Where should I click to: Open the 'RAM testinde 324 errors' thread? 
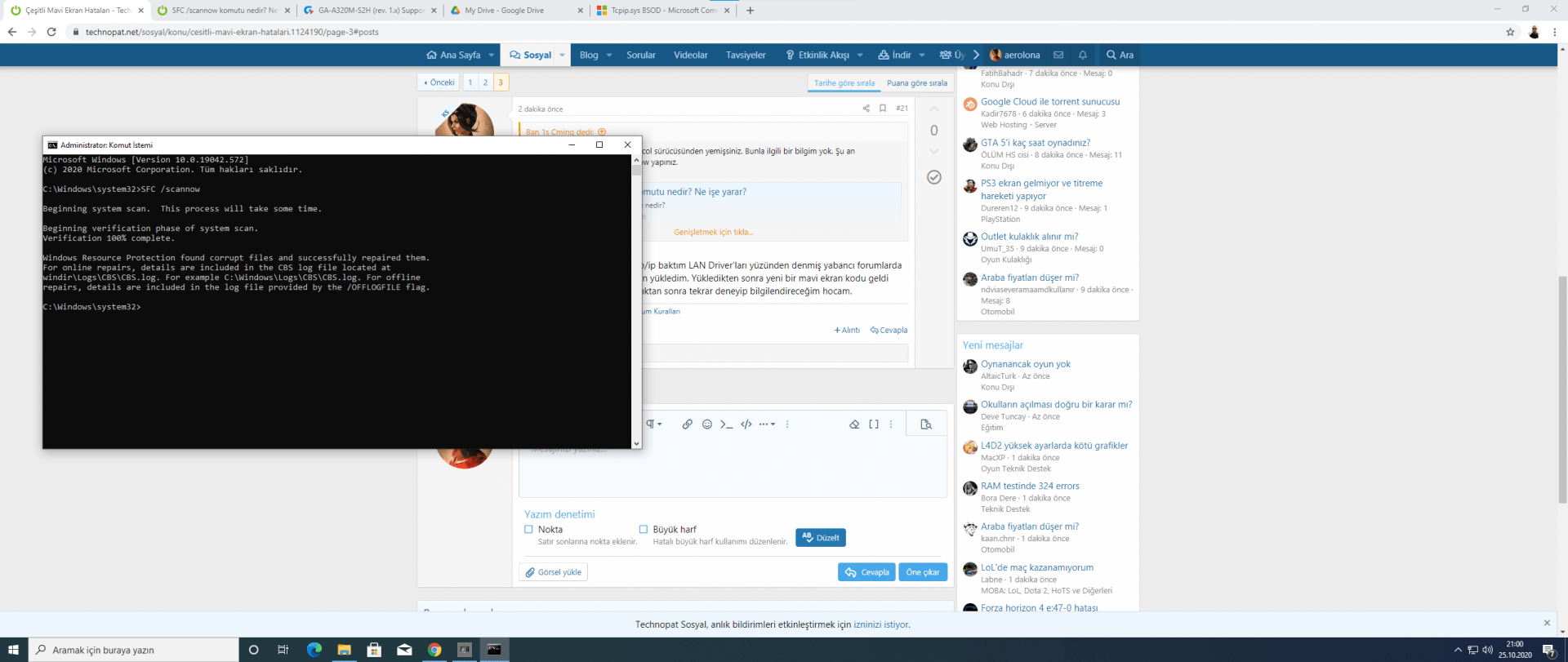(1030, 486)
